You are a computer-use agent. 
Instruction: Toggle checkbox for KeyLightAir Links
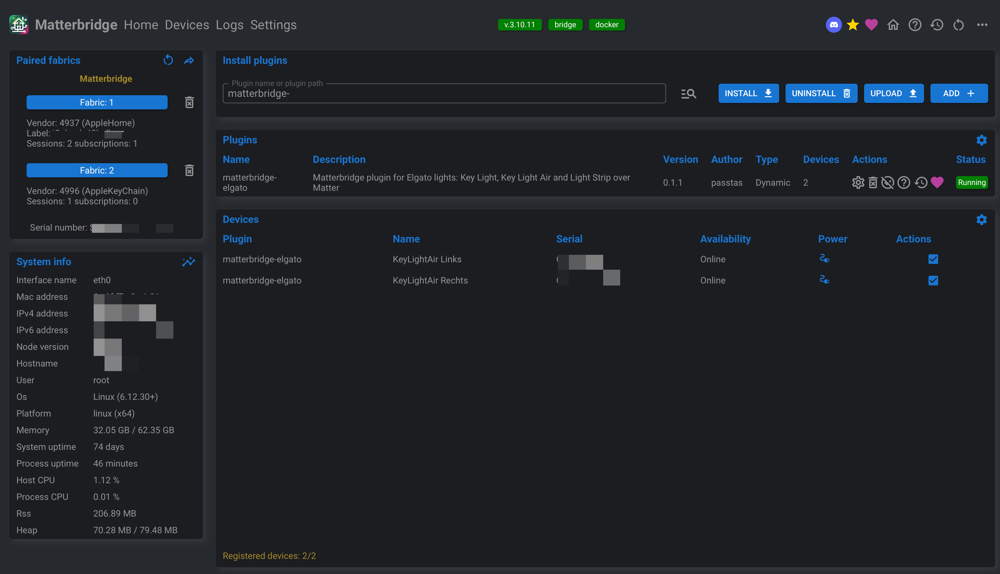click(933, 259)
